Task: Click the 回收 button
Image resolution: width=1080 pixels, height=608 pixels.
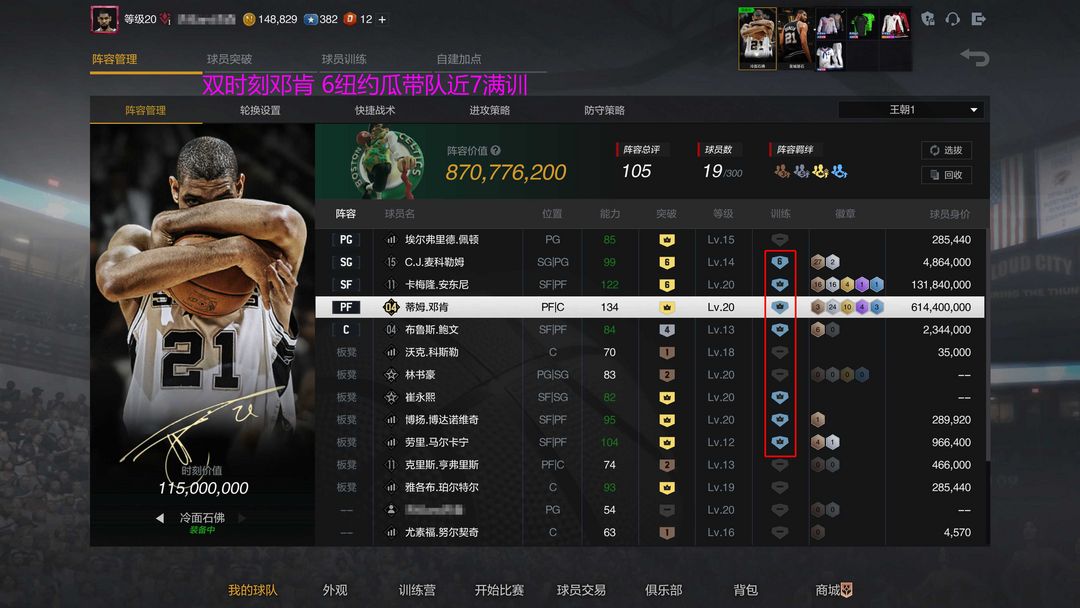Action: point(946,175)
